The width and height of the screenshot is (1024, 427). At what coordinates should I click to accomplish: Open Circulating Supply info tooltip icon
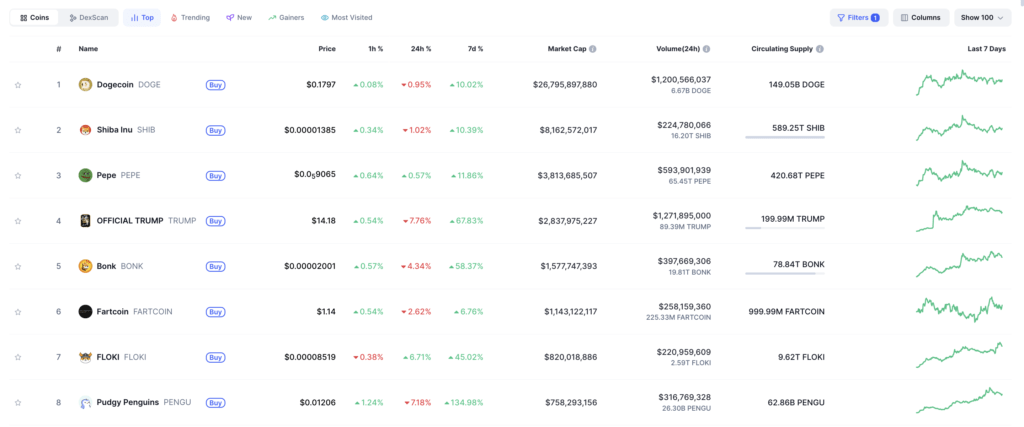(820, 49)
